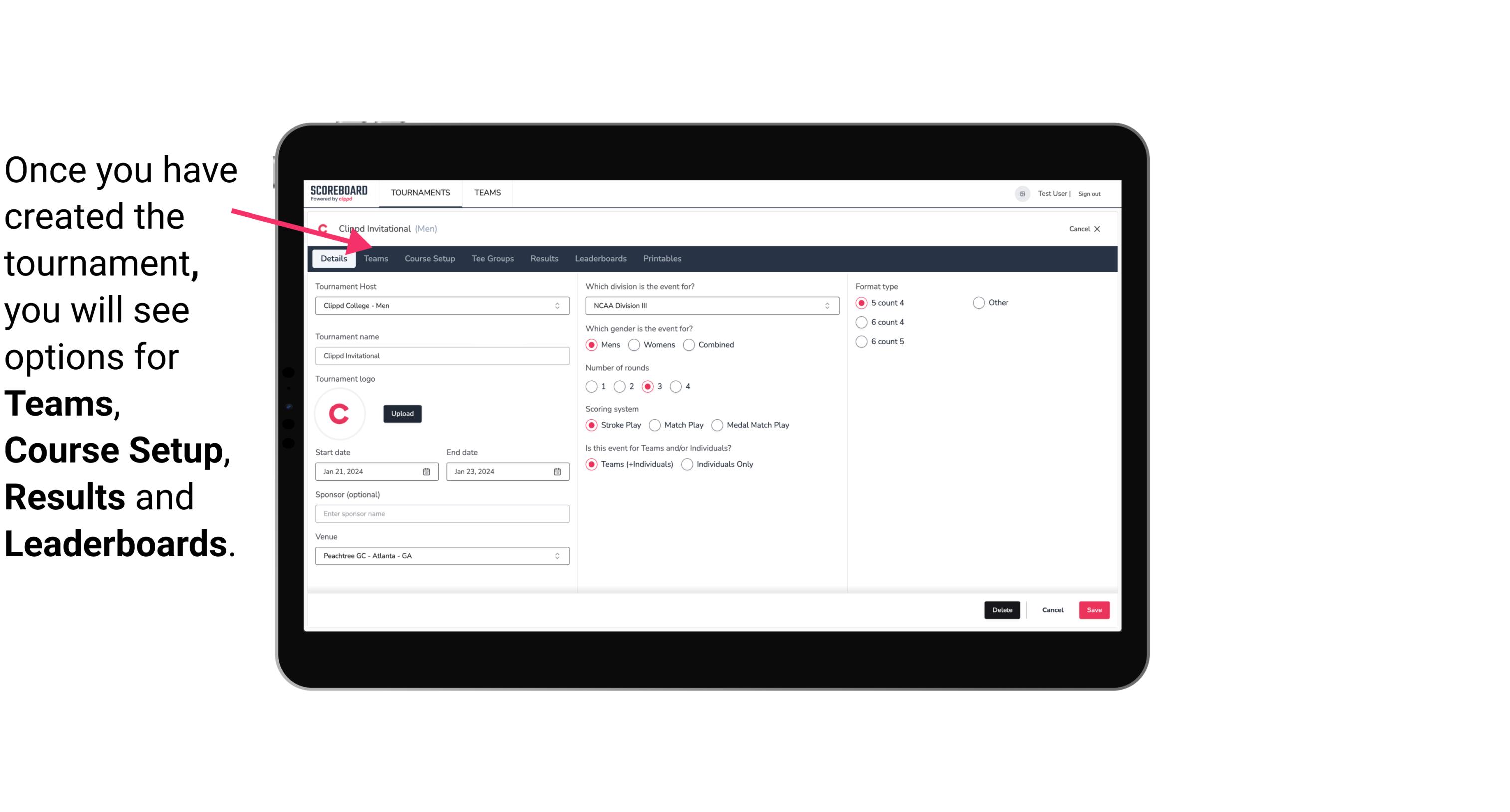Screen dimensions: 1510x812
Task: Select the Womens gender radio button
Action: click(633, 344)
